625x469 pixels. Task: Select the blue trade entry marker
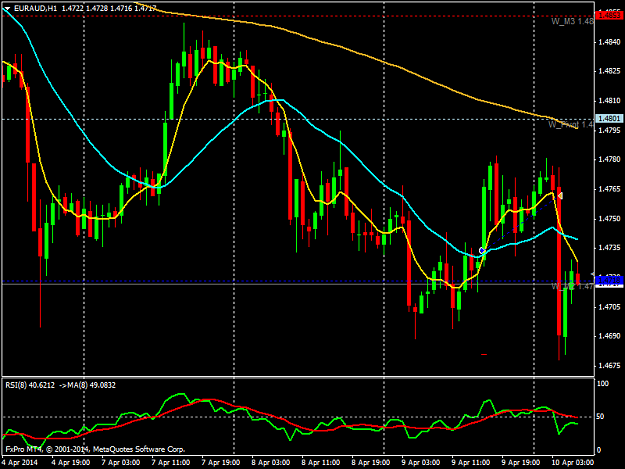click(482, 251)
